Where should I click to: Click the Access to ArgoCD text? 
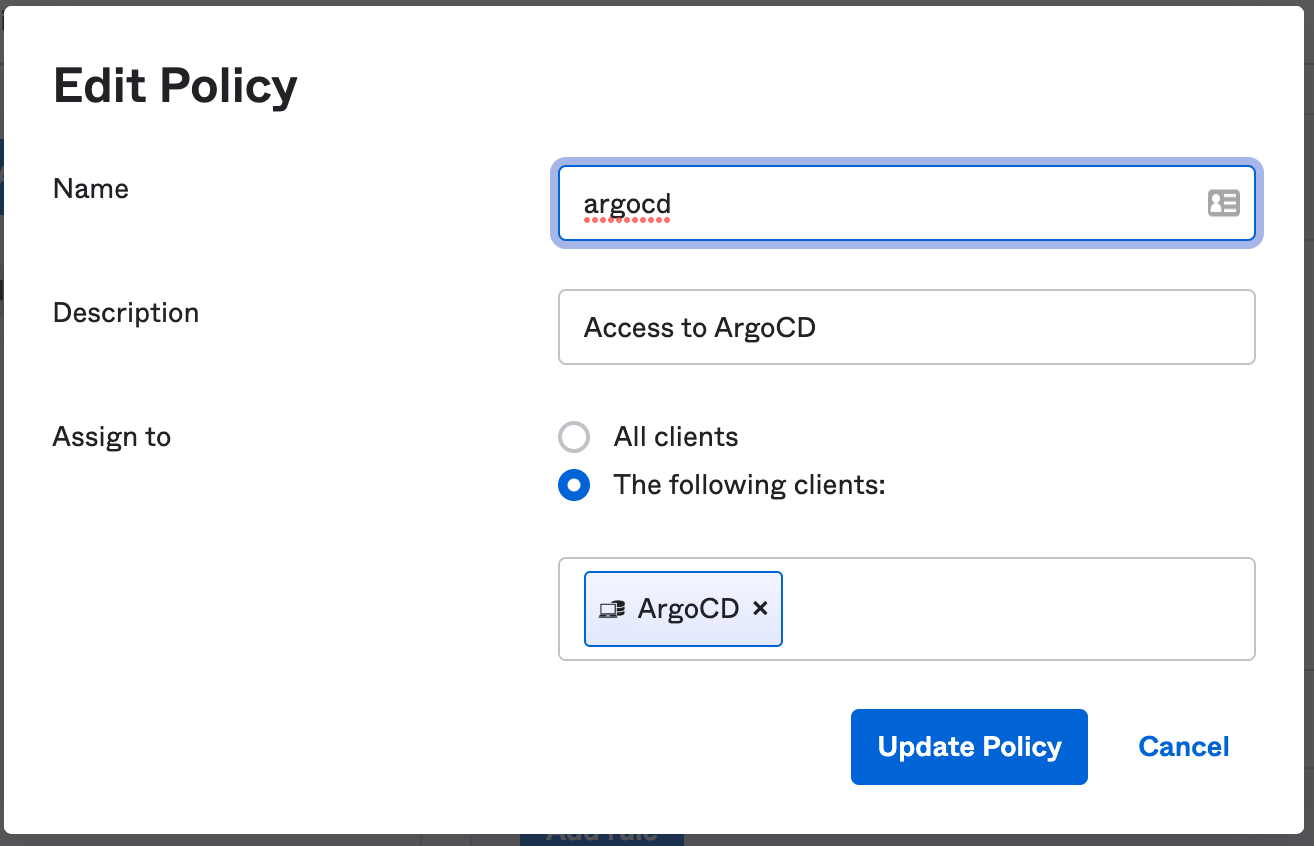click(x=700, y=328)
